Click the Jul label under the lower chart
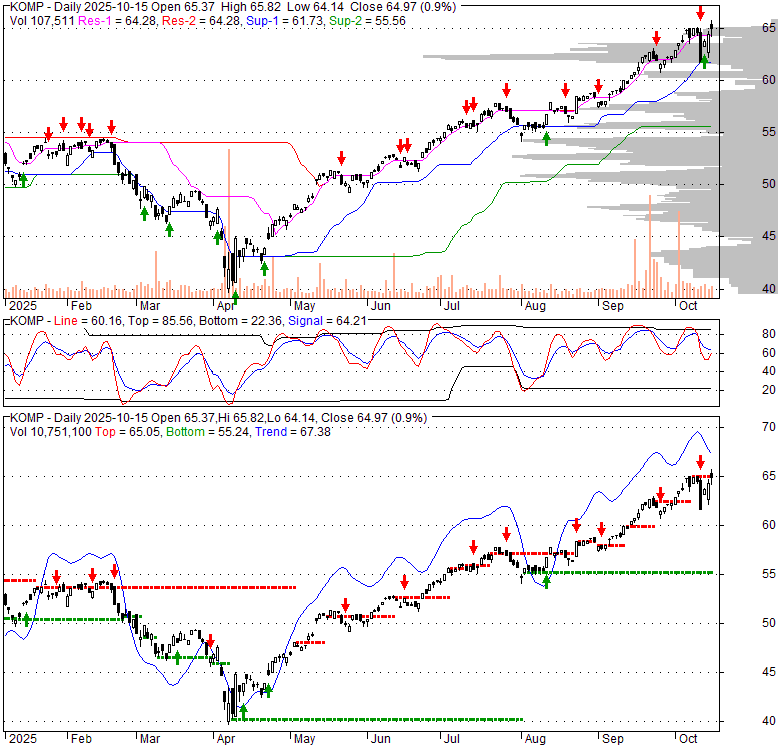The width and height of the screenshot is (780, 745). [x=452, y=739]
